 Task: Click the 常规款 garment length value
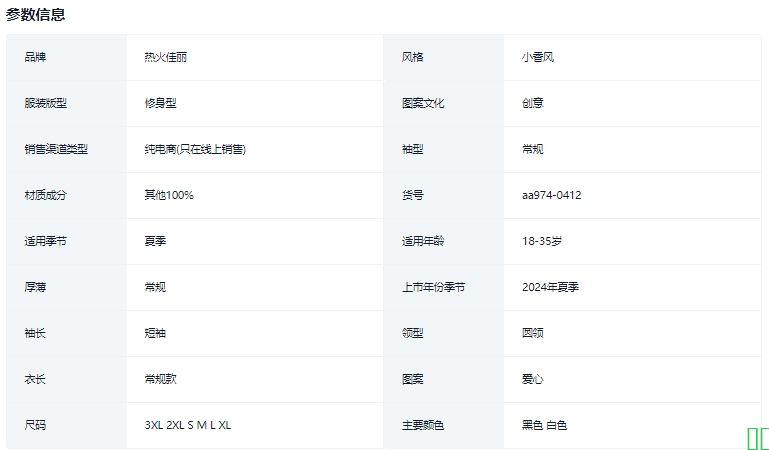(160, 379)
